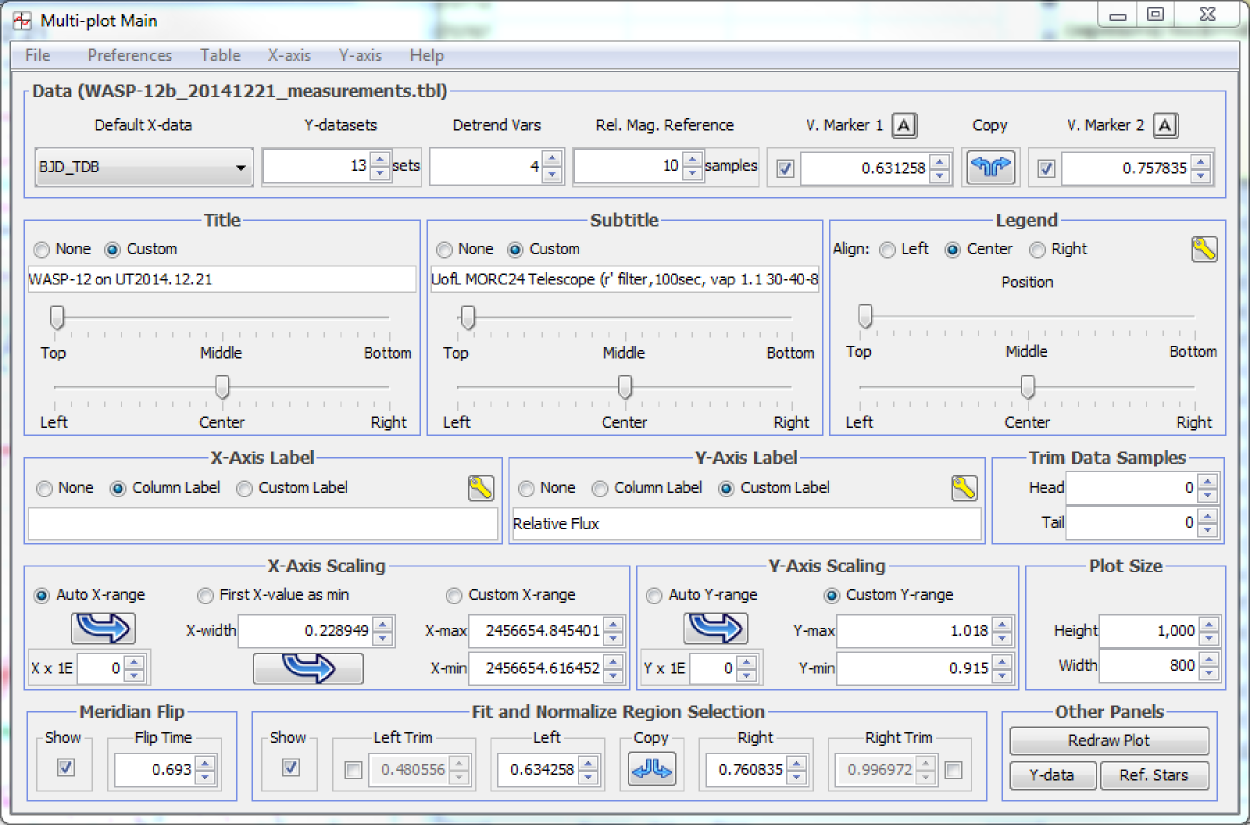Open the Y-axis menu

click(360, 55)
